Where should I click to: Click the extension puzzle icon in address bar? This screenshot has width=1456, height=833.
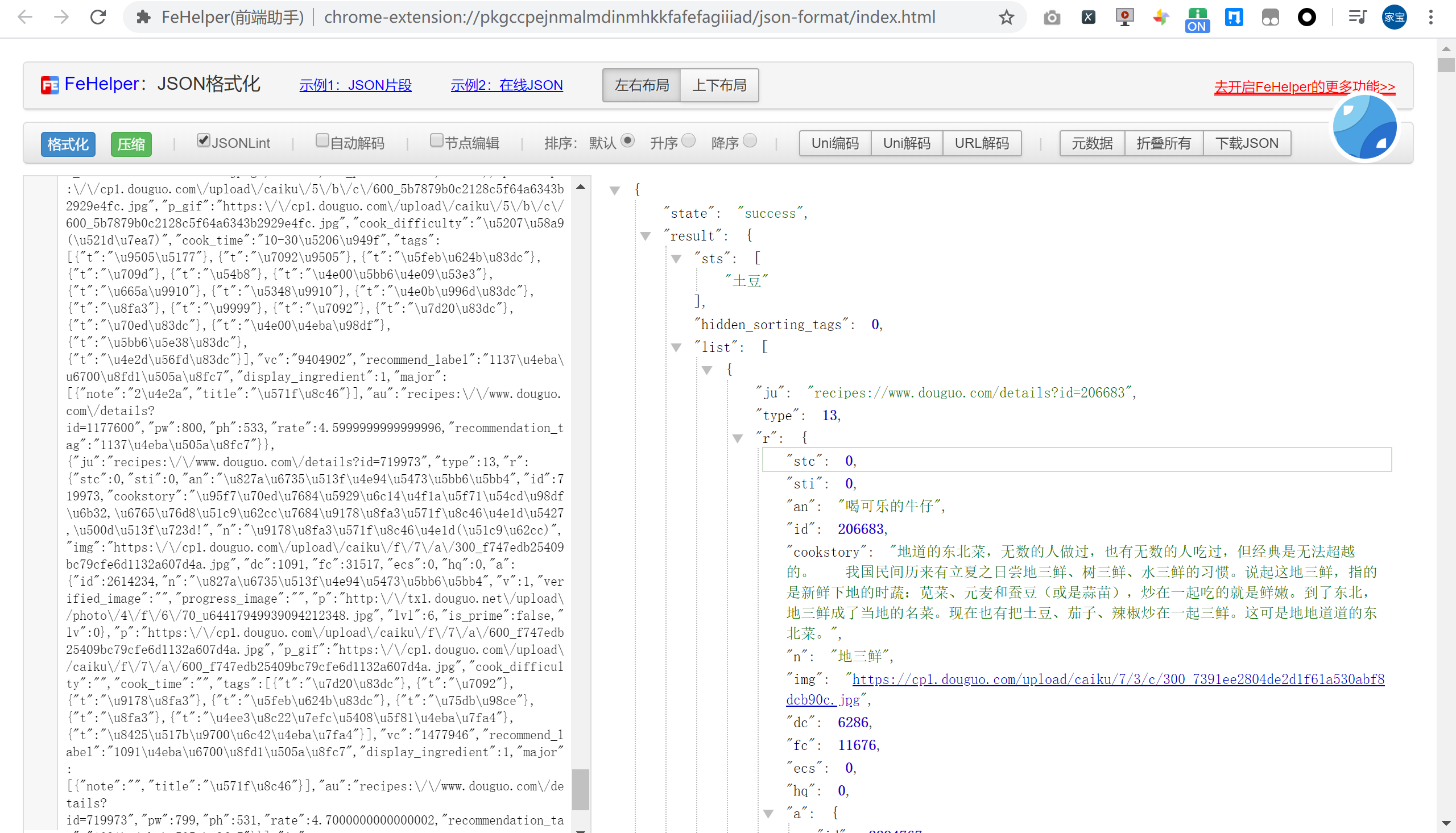tap(143, 17)
